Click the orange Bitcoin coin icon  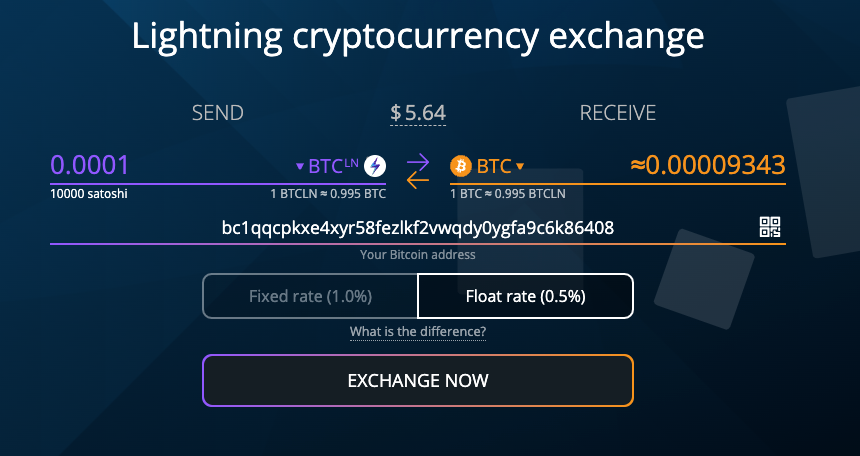[461, 166]
